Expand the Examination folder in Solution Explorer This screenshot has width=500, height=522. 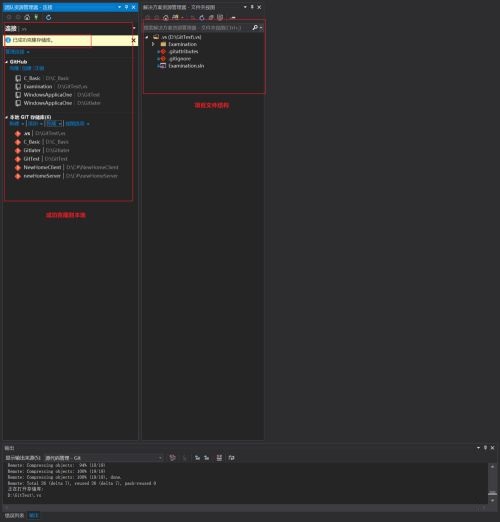pyautogui.click(x=153, y=44)
